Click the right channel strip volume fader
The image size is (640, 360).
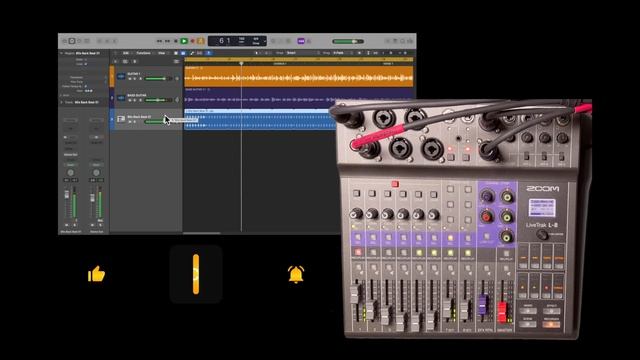93,198
